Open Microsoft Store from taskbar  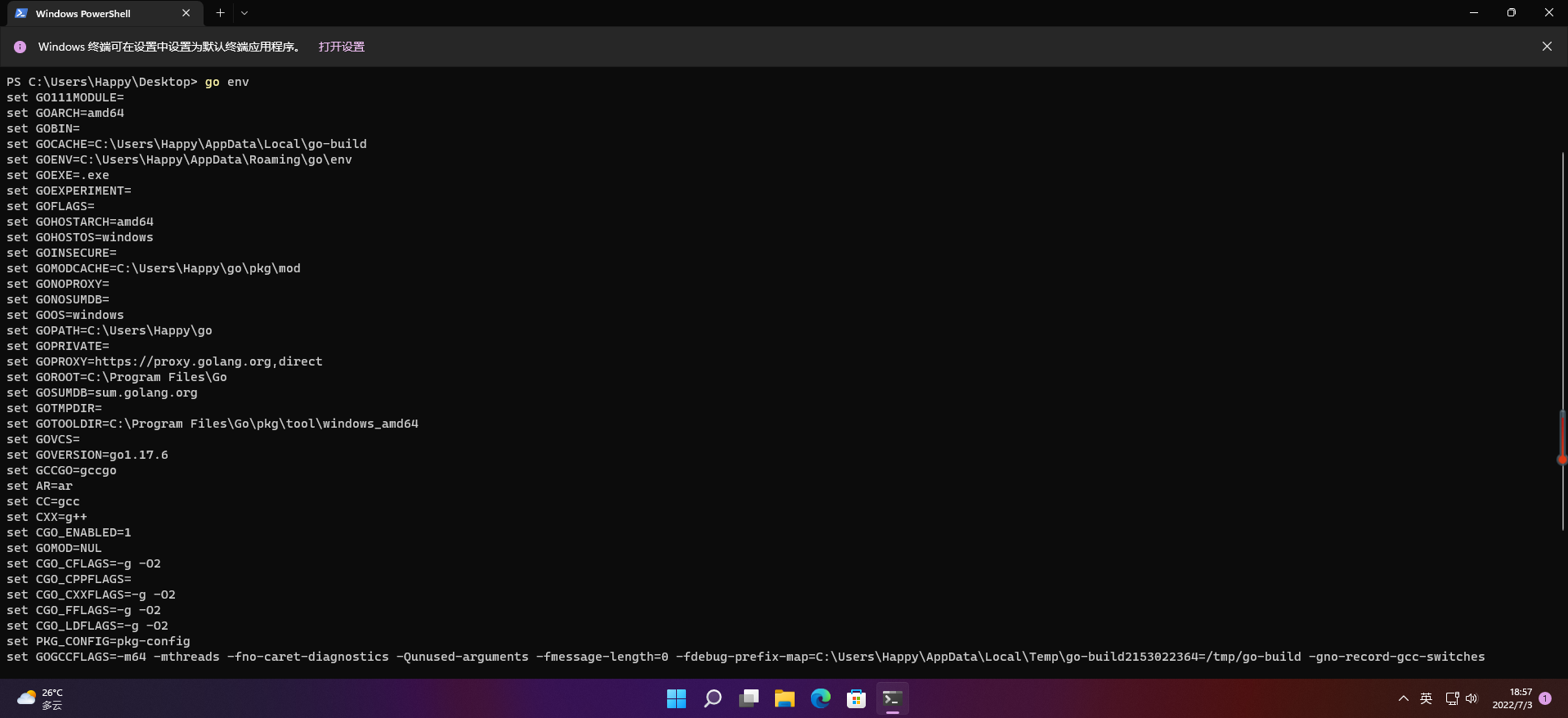[856, 698]
